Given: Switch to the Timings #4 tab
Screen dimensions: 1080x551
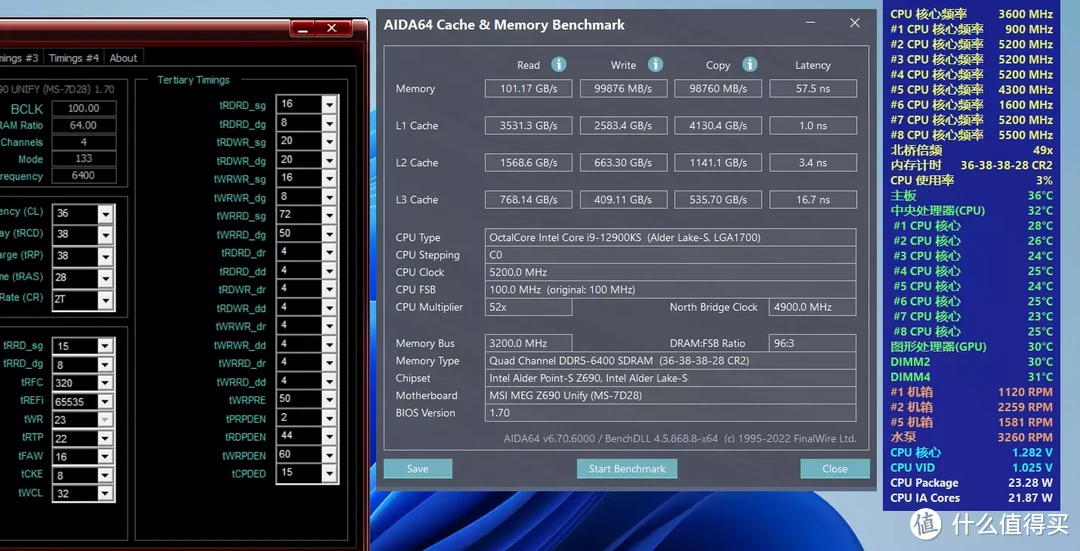Looking at the screenshot, I should click(x=74, y=58).
